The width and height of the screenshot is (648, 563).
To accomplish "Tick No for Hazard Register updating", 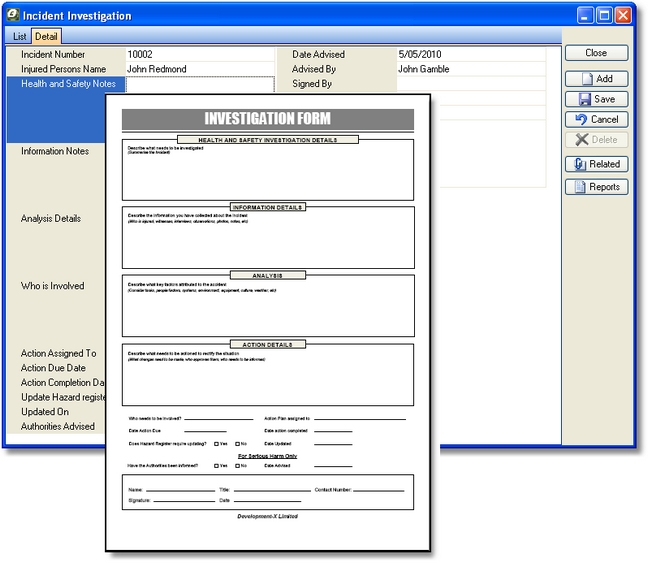I will coord(238,444).
